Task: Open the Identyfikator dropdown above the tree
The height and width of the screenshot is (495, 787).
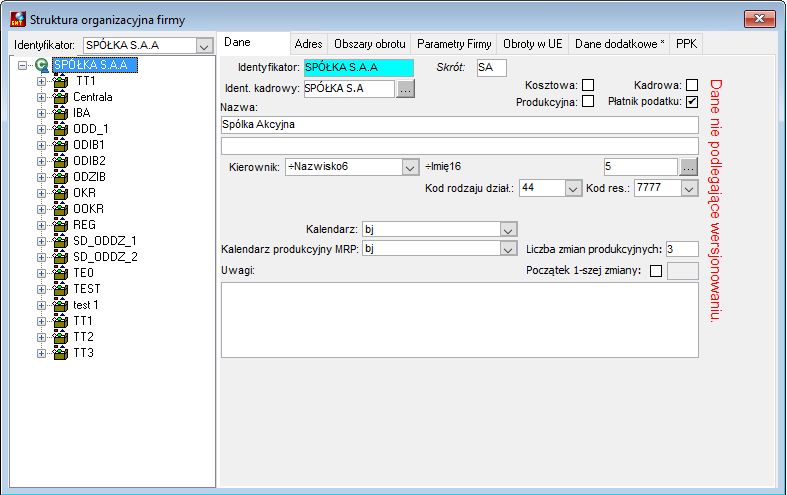Action: pyautogui.click(x=204, y=46)
